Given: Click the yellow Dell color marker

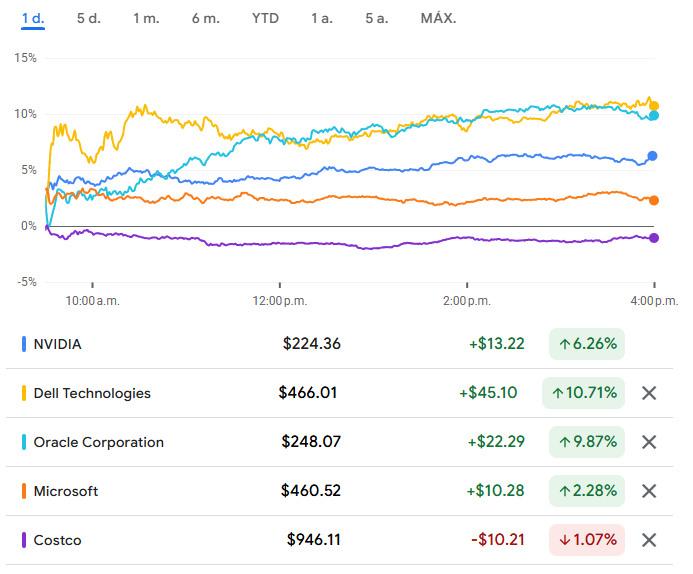Looking at the screenshot, I should click(24, 393).
